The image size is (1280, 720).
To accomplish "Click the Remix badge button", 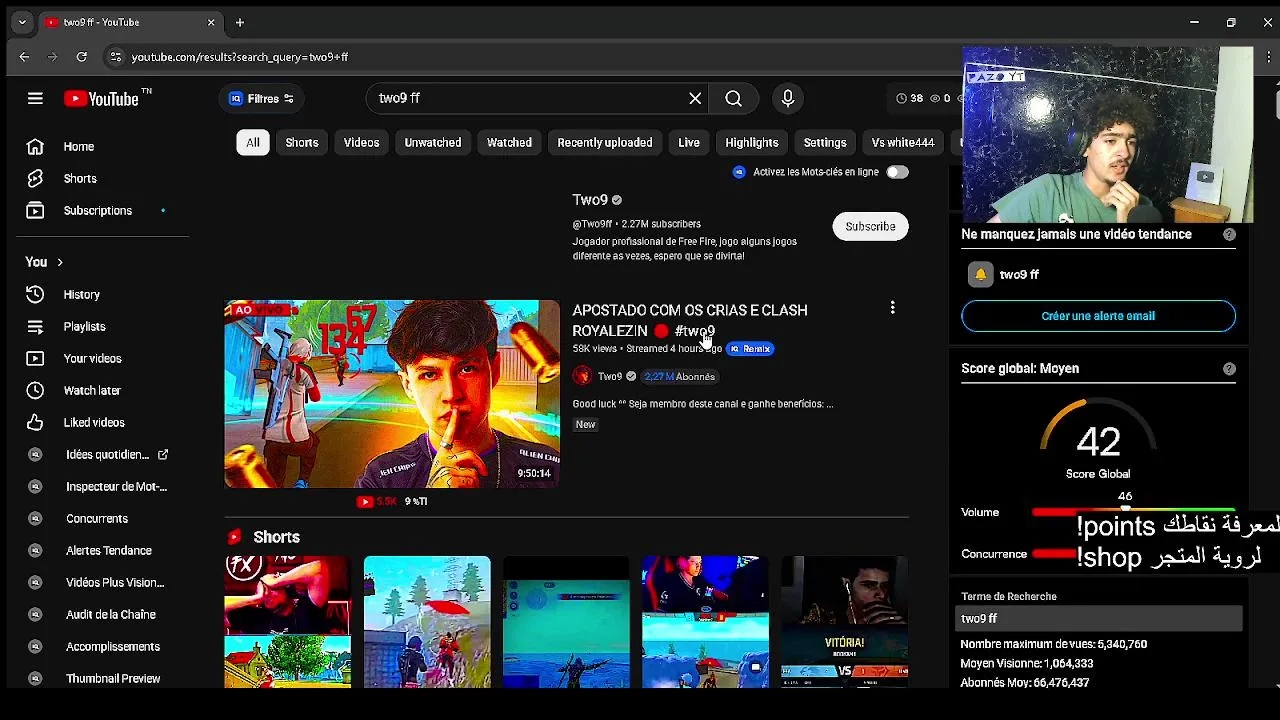I will click(x=751, y=349).
